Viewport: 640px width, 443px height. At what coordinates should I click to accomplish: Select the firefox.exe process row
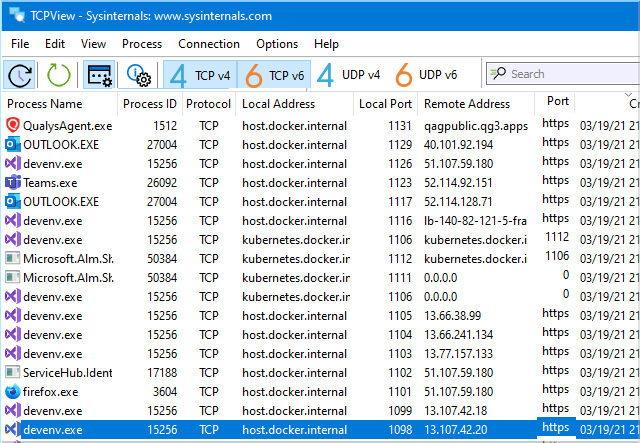click(x=52, y=391)
